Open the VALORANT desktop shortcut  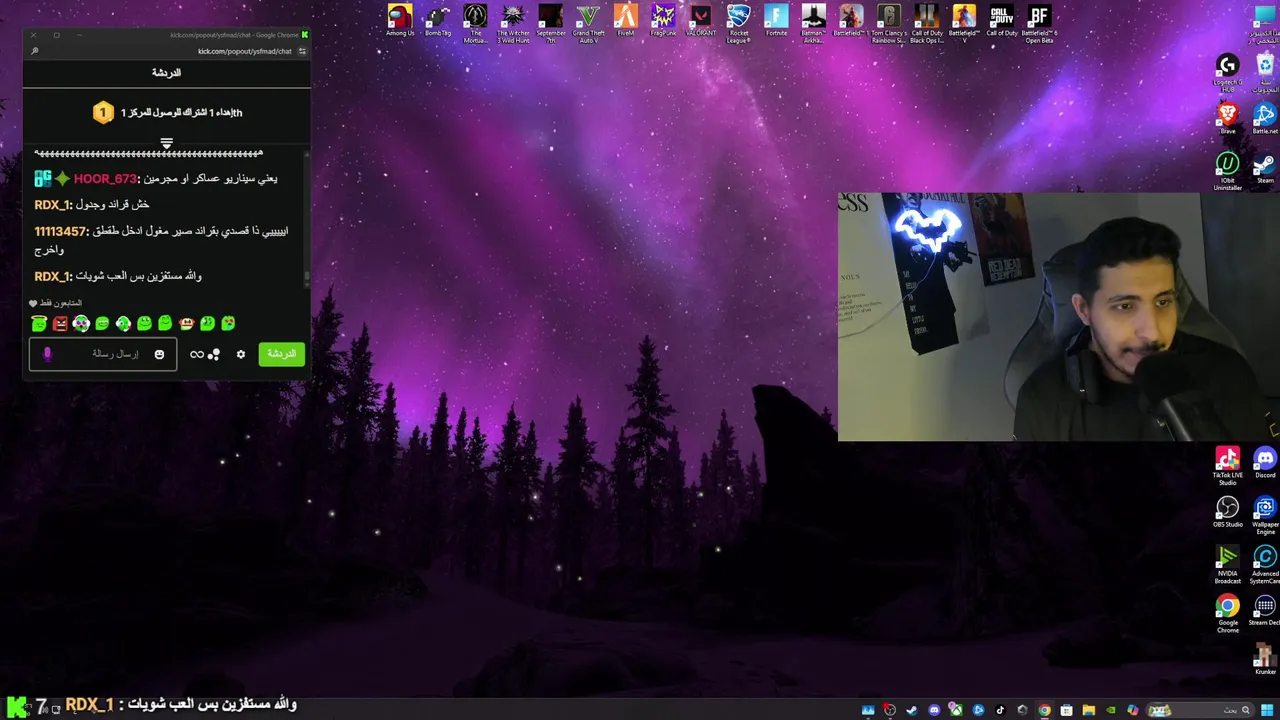(701, 22)
